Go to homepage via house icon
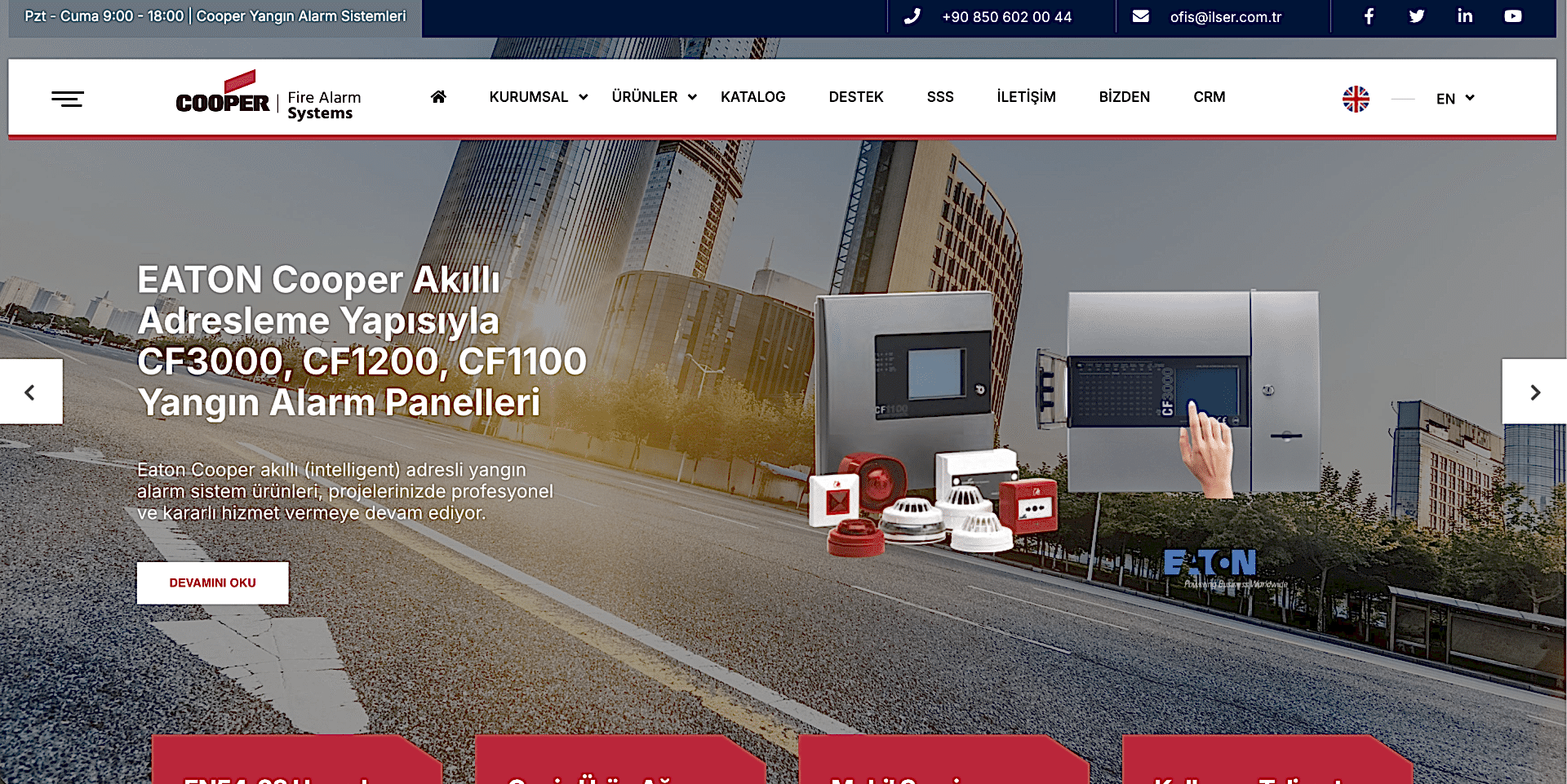Viewport: 1567px width, 784px height. coord(438,97)
